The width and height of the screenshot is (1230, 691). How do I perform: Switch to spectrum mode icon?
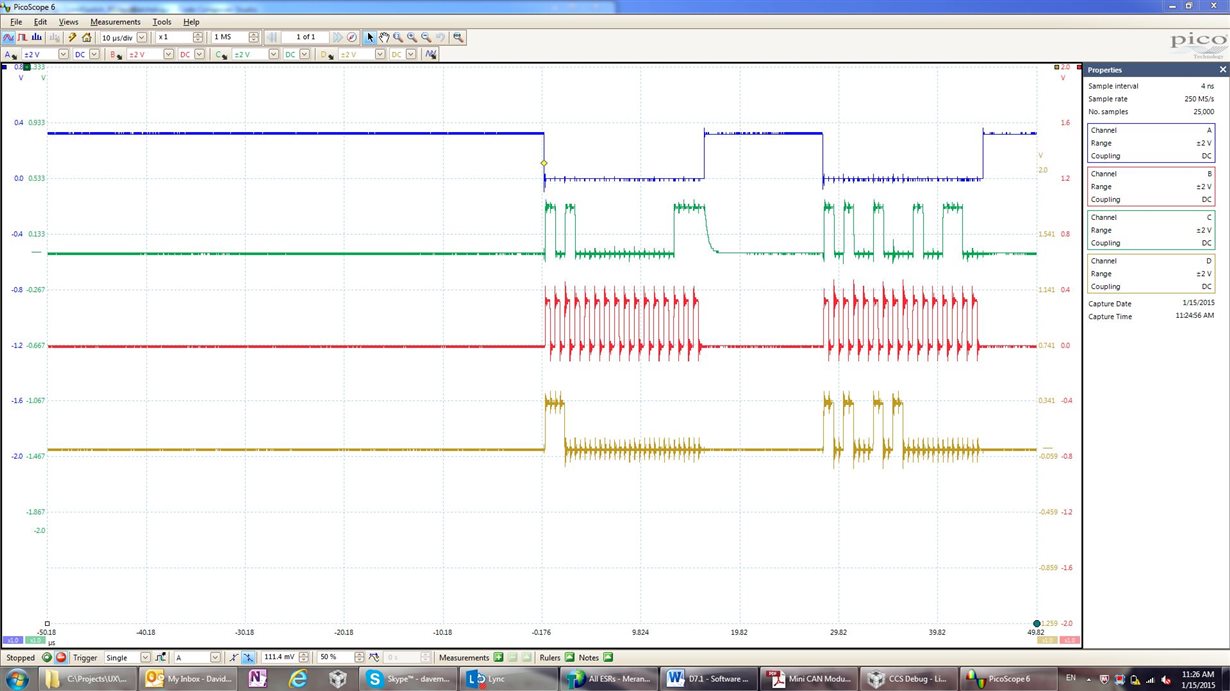coord(37,37)
